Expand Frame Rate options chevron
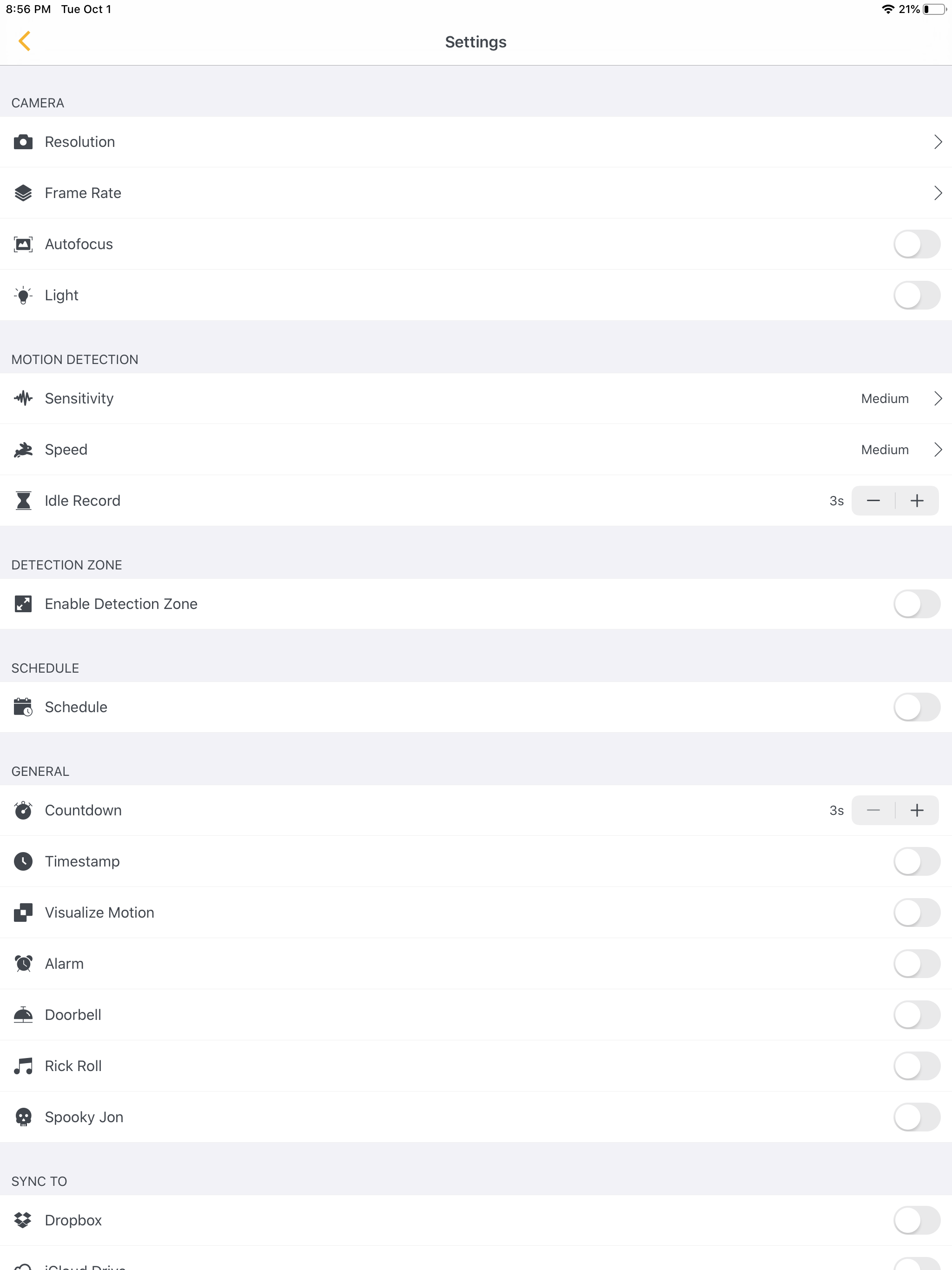 tap(938, 193)
